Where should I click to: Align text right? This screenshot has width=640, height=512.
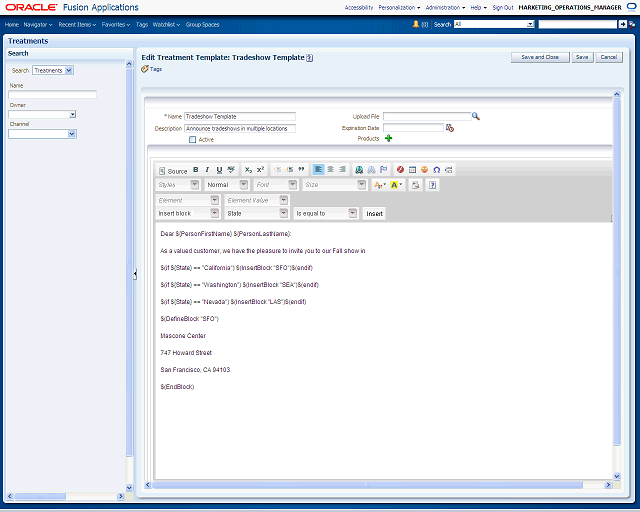coord(343,169)
